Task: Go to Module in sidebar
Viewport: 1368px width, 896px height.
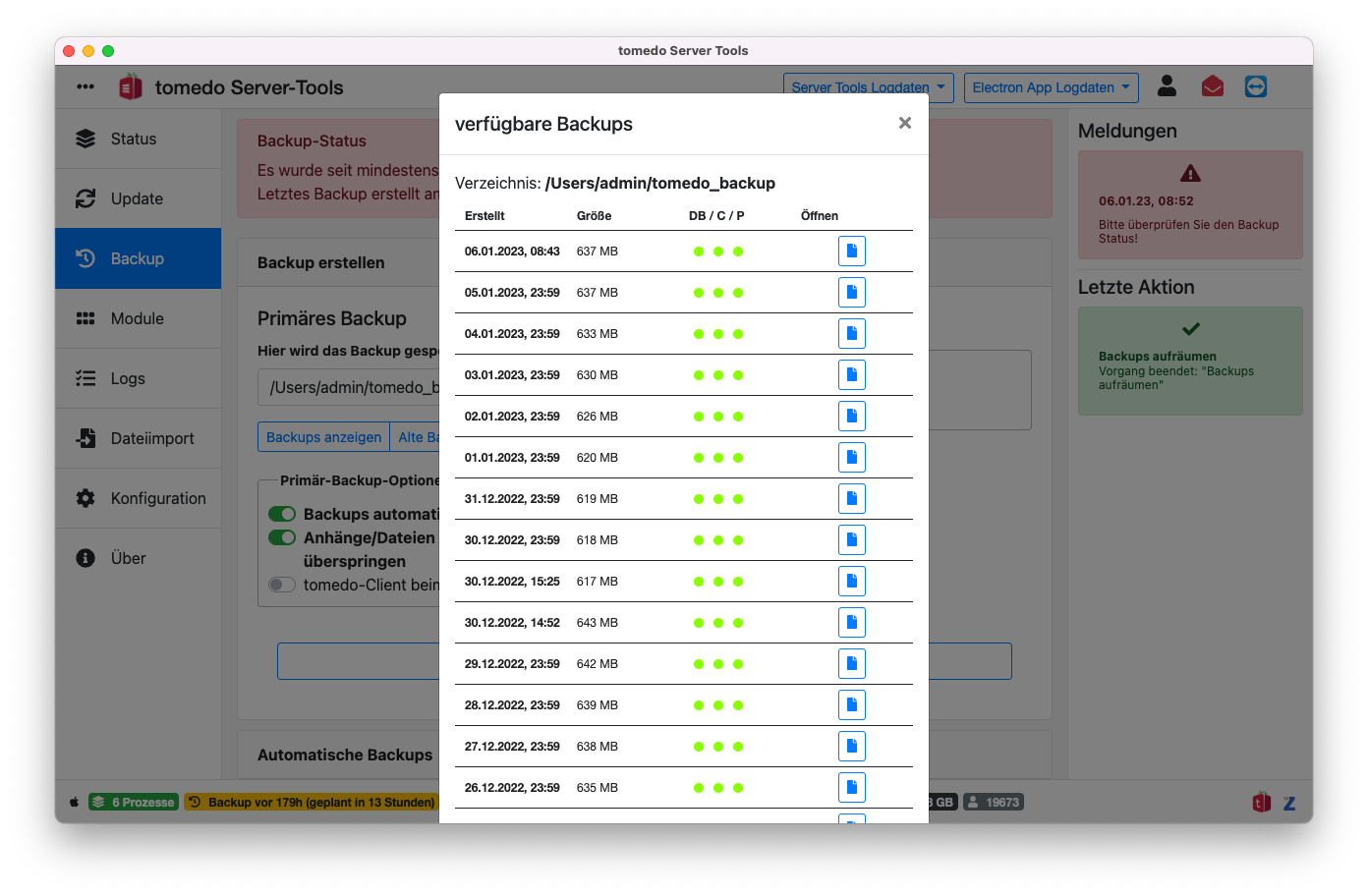Action: 138,318
